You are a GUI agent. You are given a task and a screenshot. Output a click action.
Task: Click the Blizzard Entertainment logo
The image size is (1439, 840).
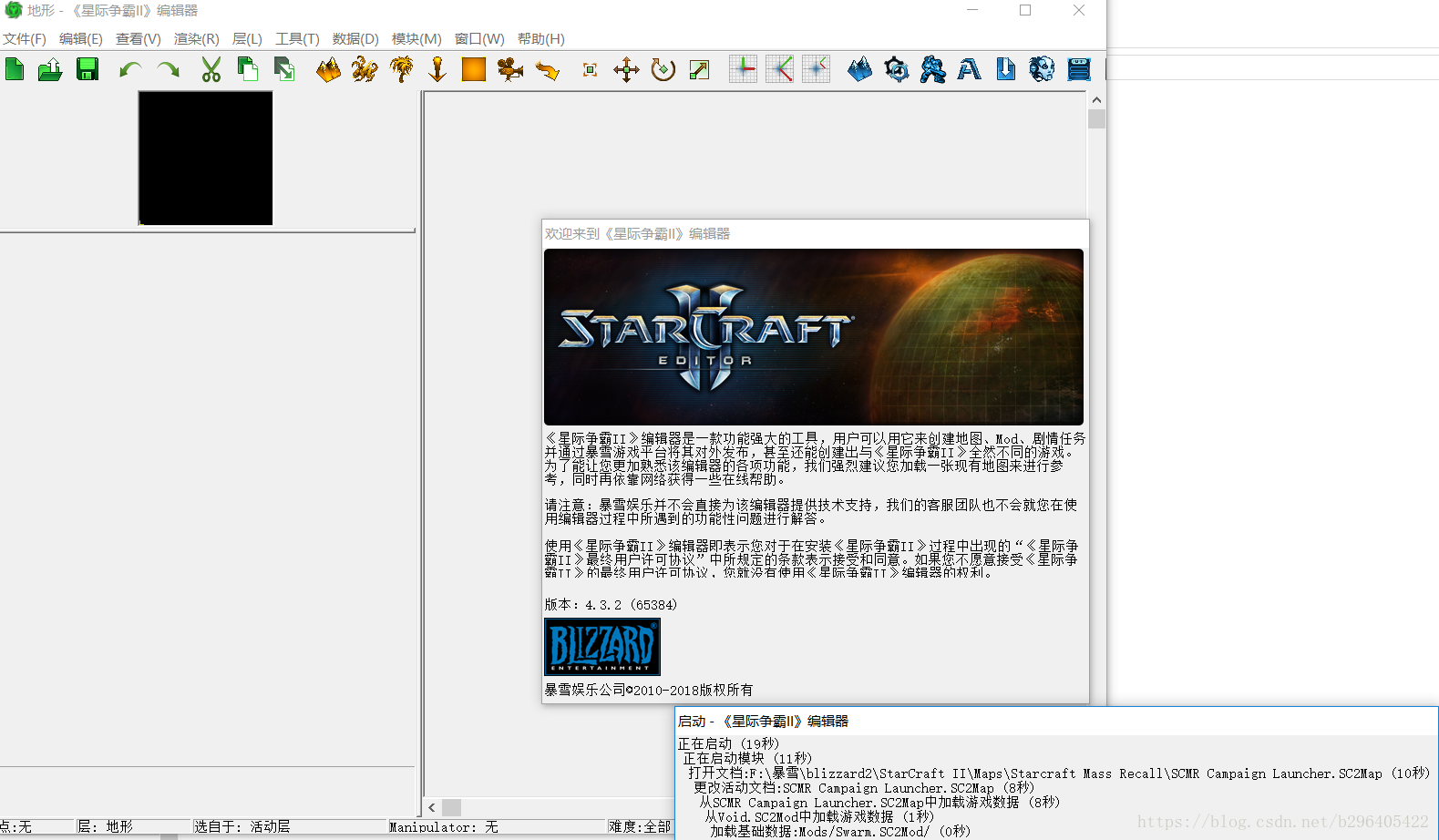[602, 647]
